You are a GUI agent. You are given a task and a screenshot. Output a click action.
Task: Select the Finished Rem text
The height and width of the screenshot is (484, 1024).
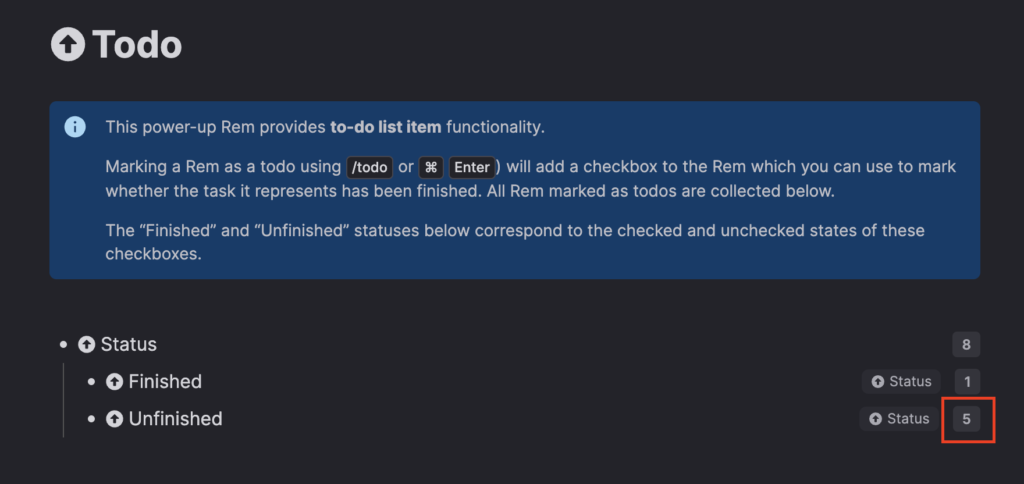[x=165, y=382]
